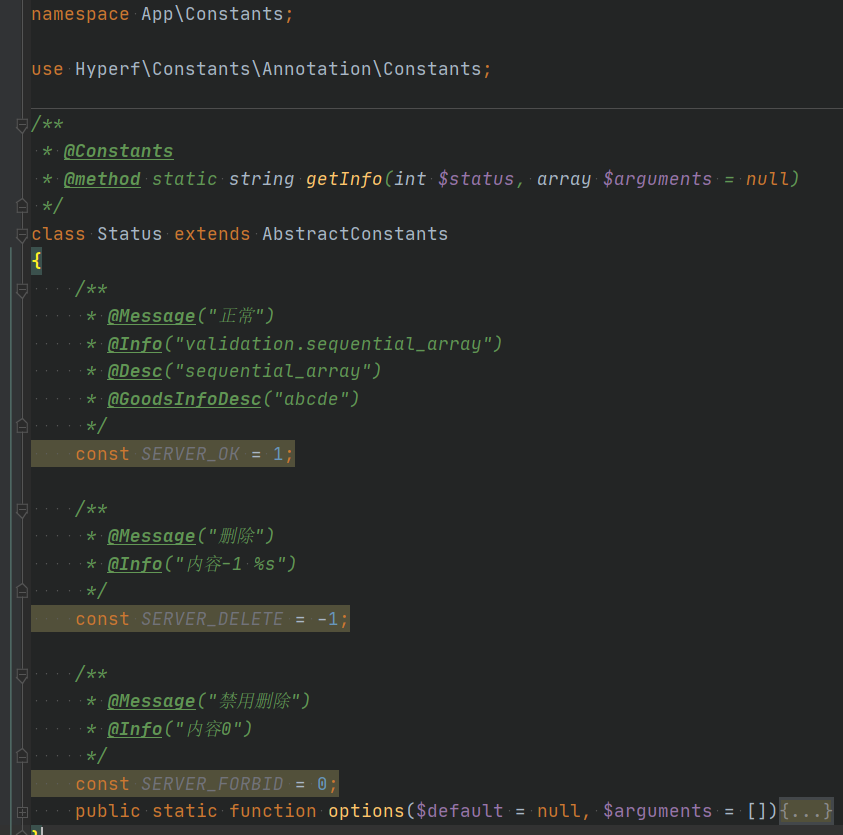Image resolution: width=843 pixels, height=835 pixels.
Task: Click the use keyword
Action: click(x=47, y=69)
